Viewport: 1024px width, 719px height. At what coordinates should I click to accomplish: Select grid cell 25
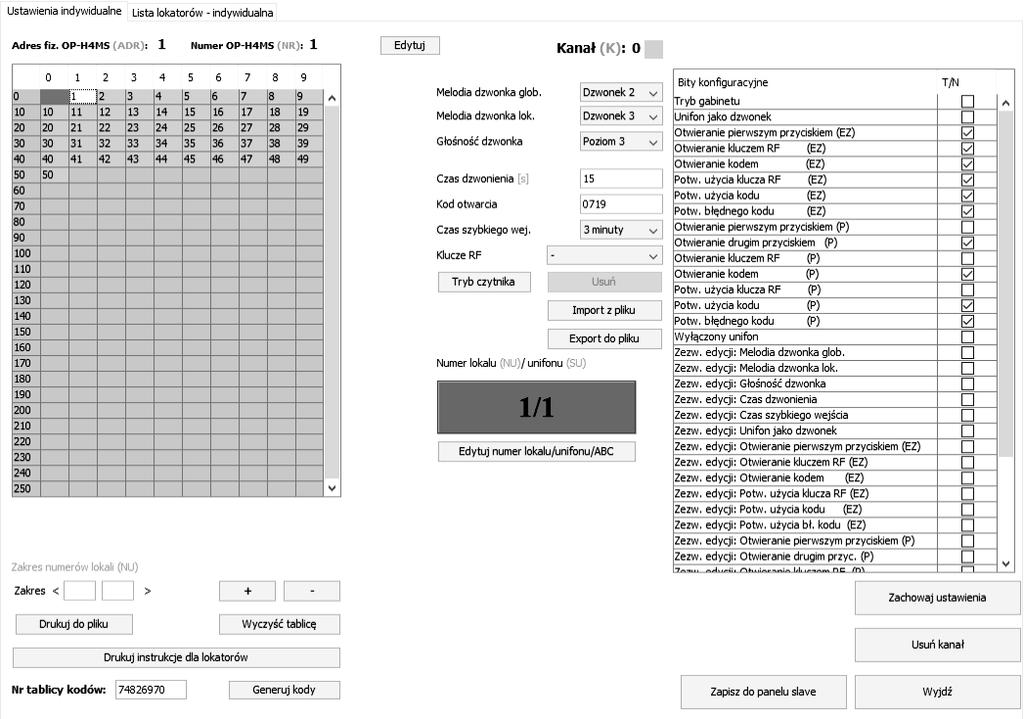196,128
